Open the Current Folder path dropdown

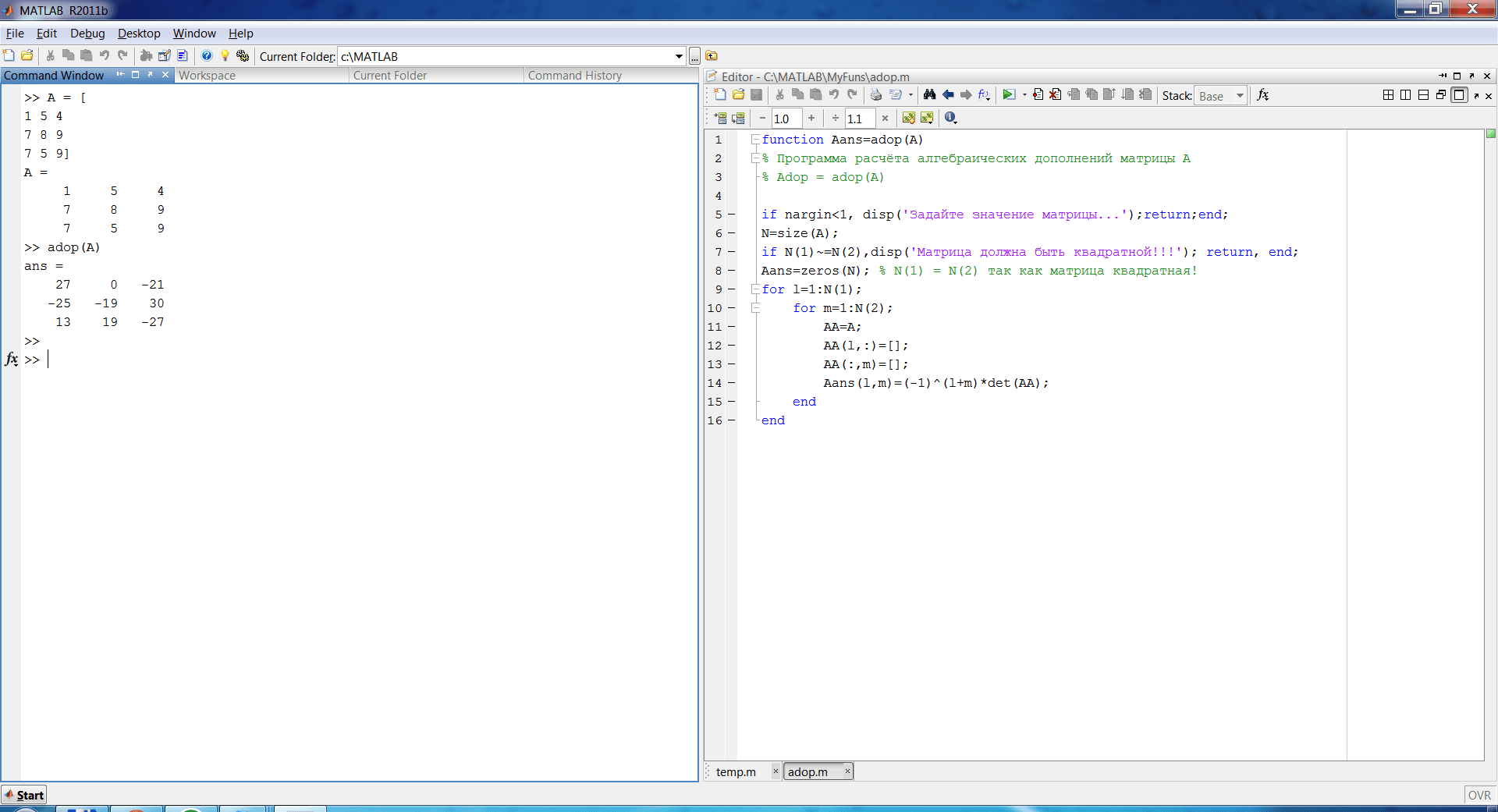(678, 56)
